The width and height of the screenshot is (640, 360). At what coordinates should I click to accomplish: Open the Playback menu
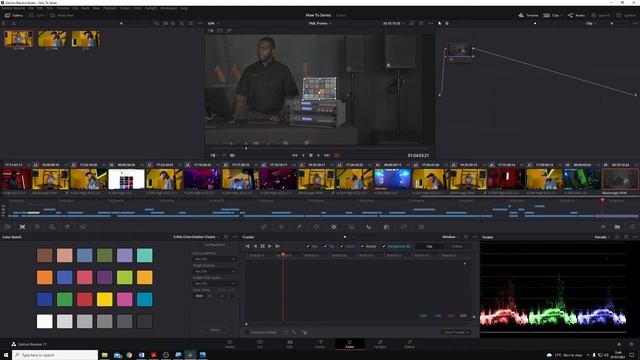pyautogui.click(x=109, y=8)
